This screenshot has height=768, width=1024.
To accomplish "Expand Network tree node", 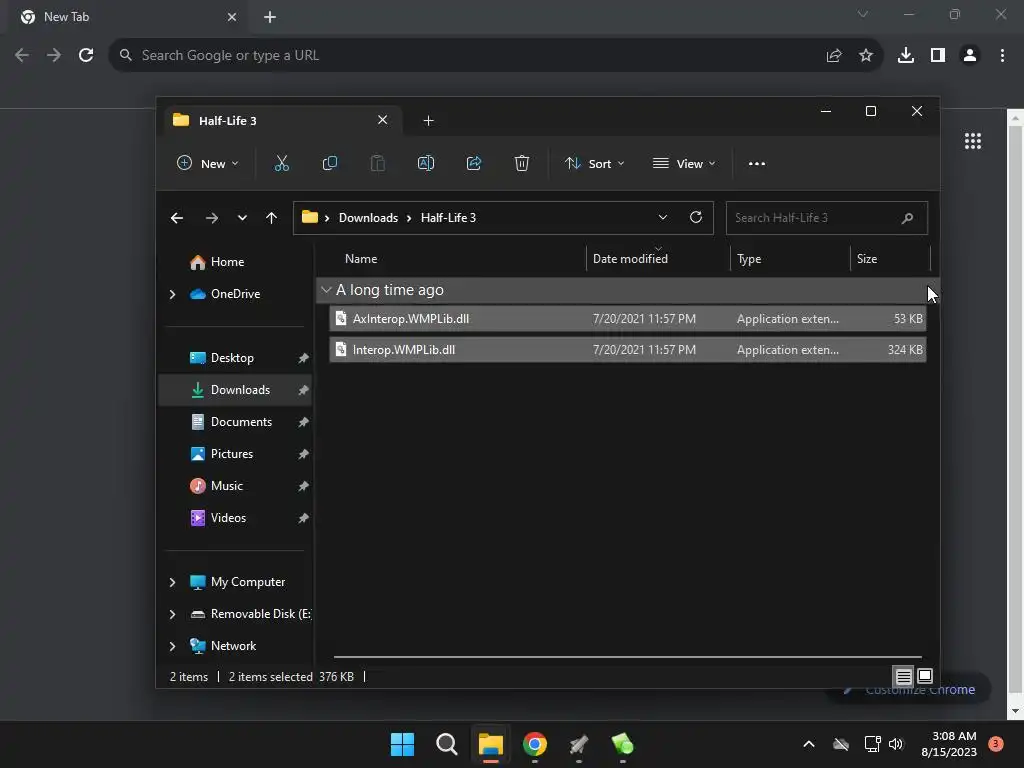I will pyautogui.click(x=172, y=647).
